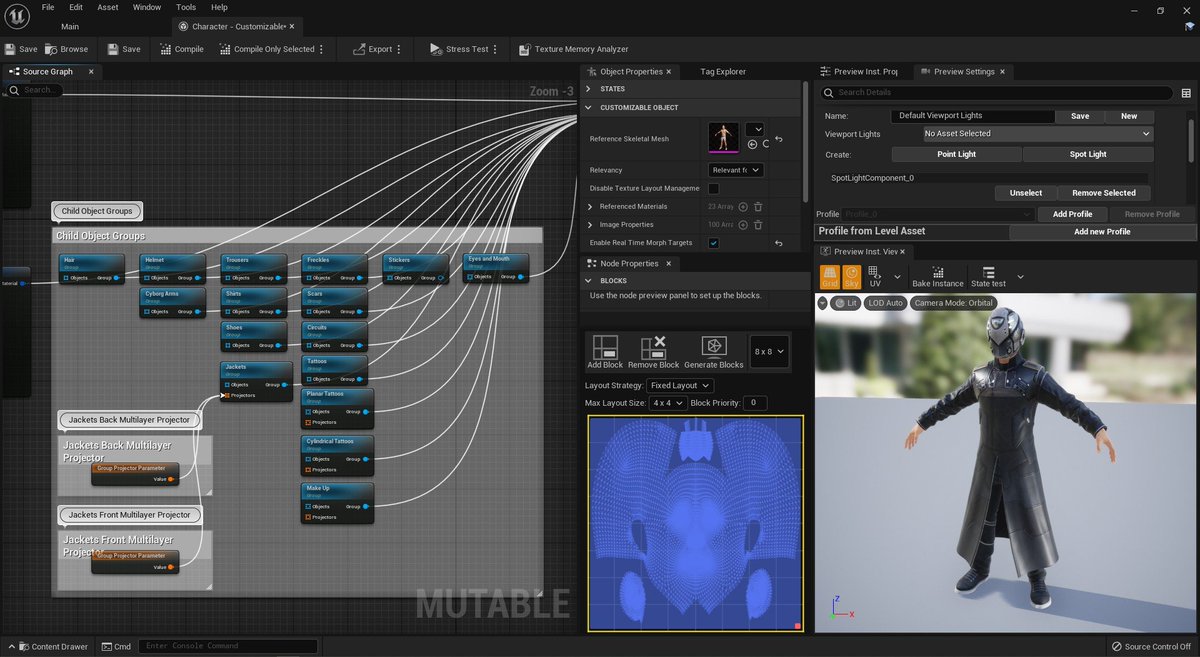Click Bake Instance in preview toolbar
The image size is (1200, 657).
[938, 276]
